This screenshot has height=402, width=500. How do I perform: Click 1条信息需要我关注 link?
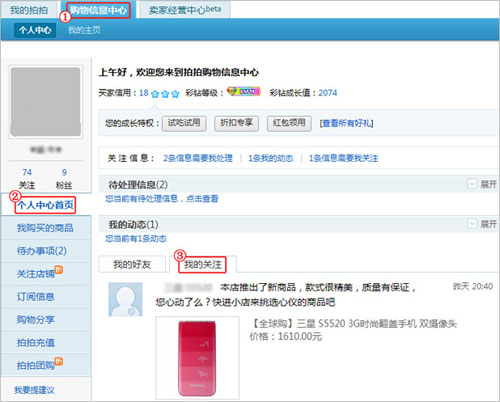[x=344, y=158]
